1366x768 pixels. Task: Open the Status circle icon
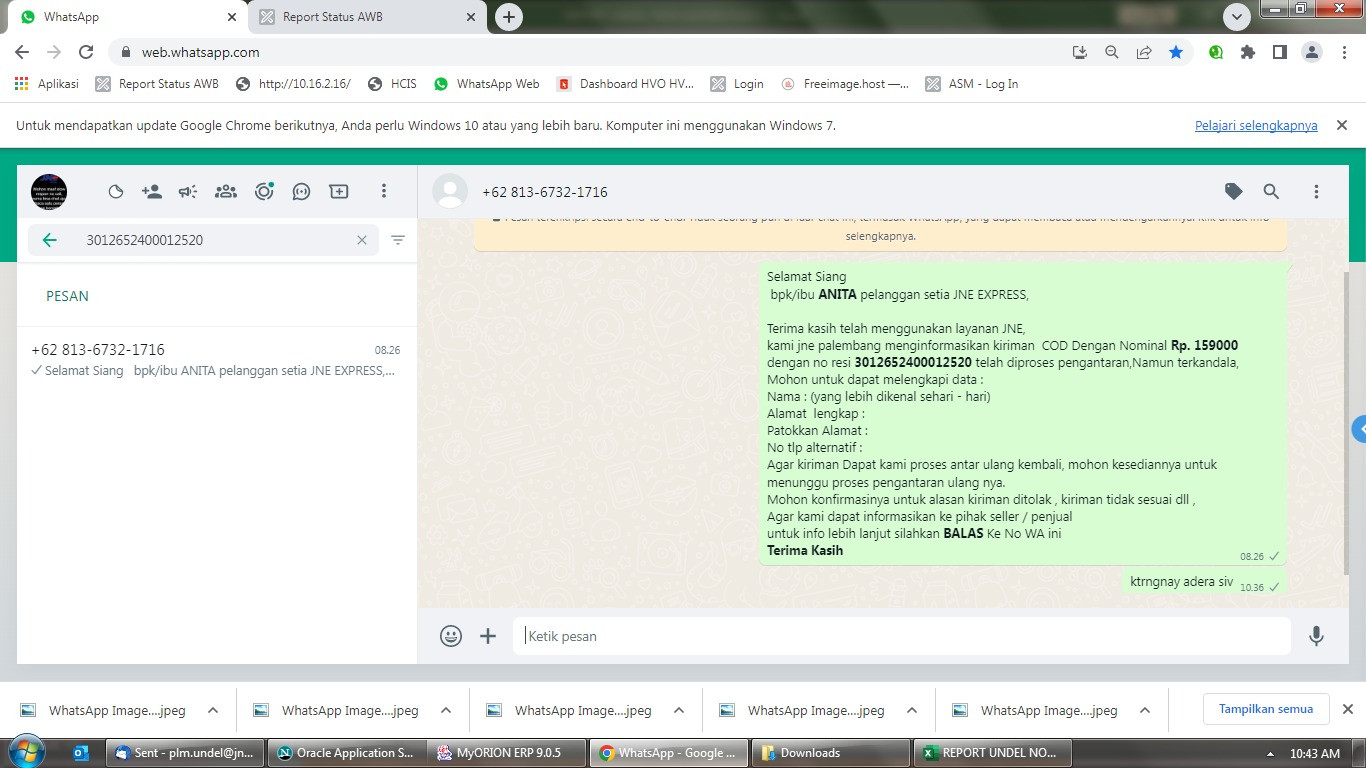click(264, 191)
